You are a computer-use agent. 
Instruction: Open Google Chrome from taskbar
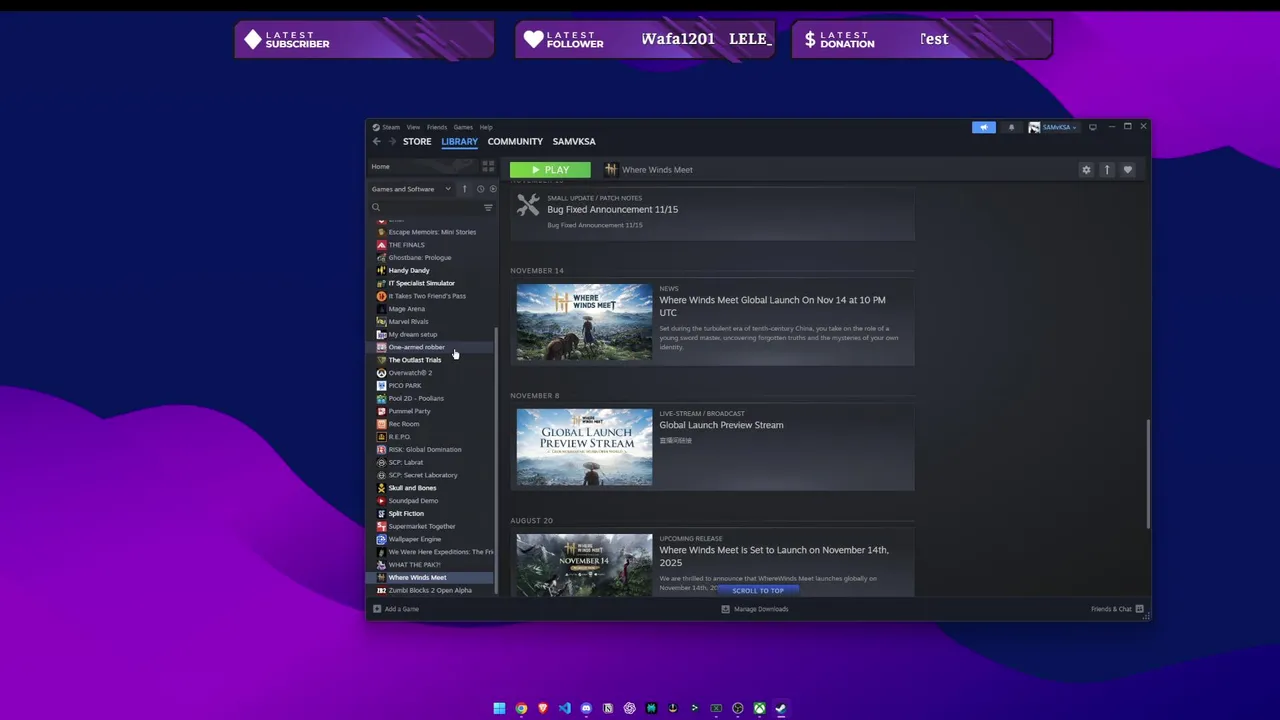click(521, 708)
